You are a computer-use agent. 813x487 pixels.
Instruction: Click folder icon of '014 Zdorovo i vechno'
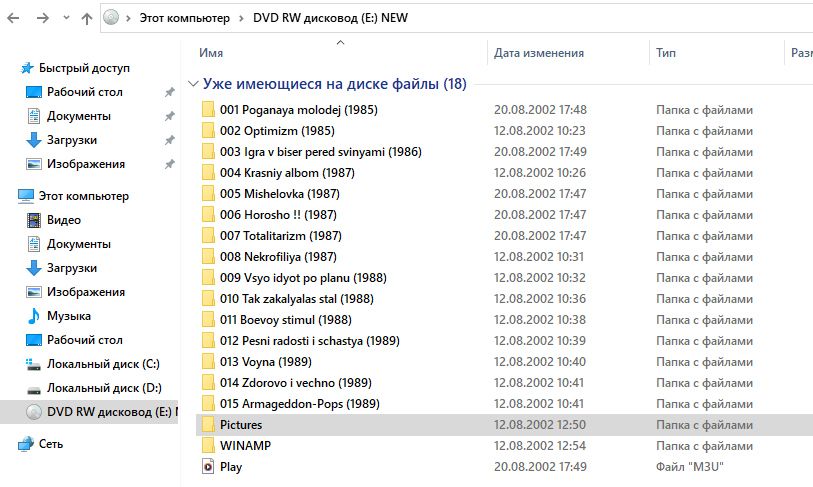208,383
